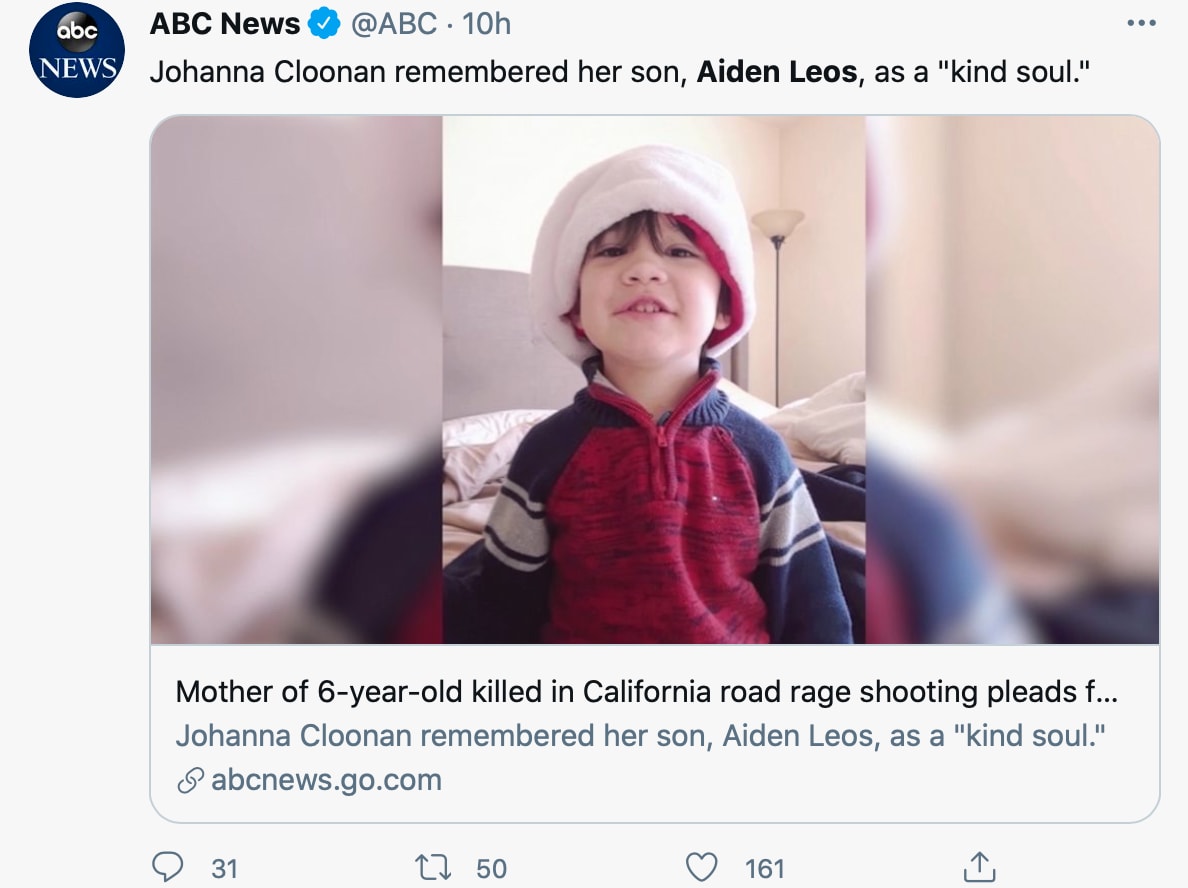Open the three-dot more options menu

pos(1141,23)
